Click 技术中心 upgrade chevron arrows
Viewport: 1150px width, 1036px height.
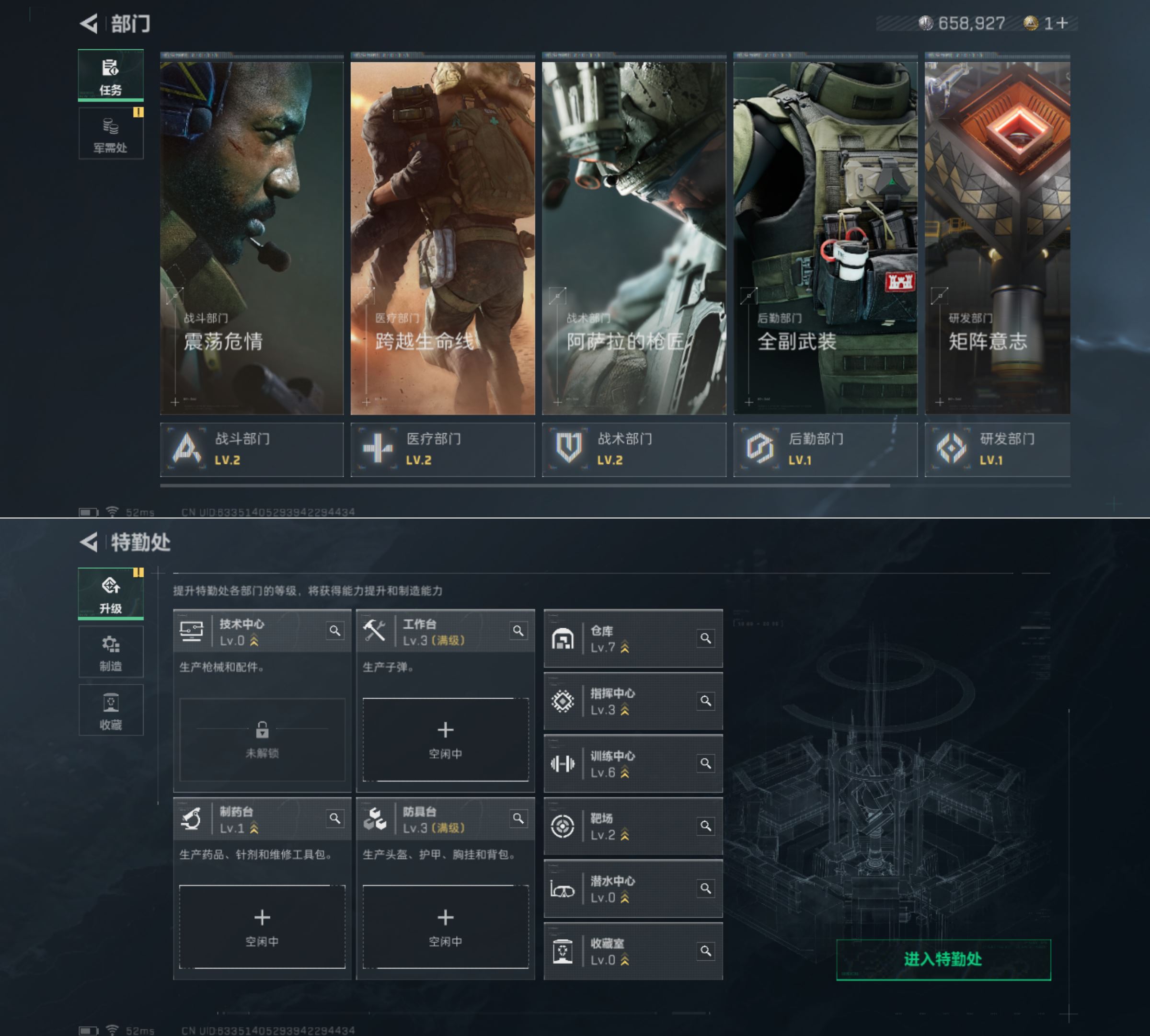click(254, 641)
